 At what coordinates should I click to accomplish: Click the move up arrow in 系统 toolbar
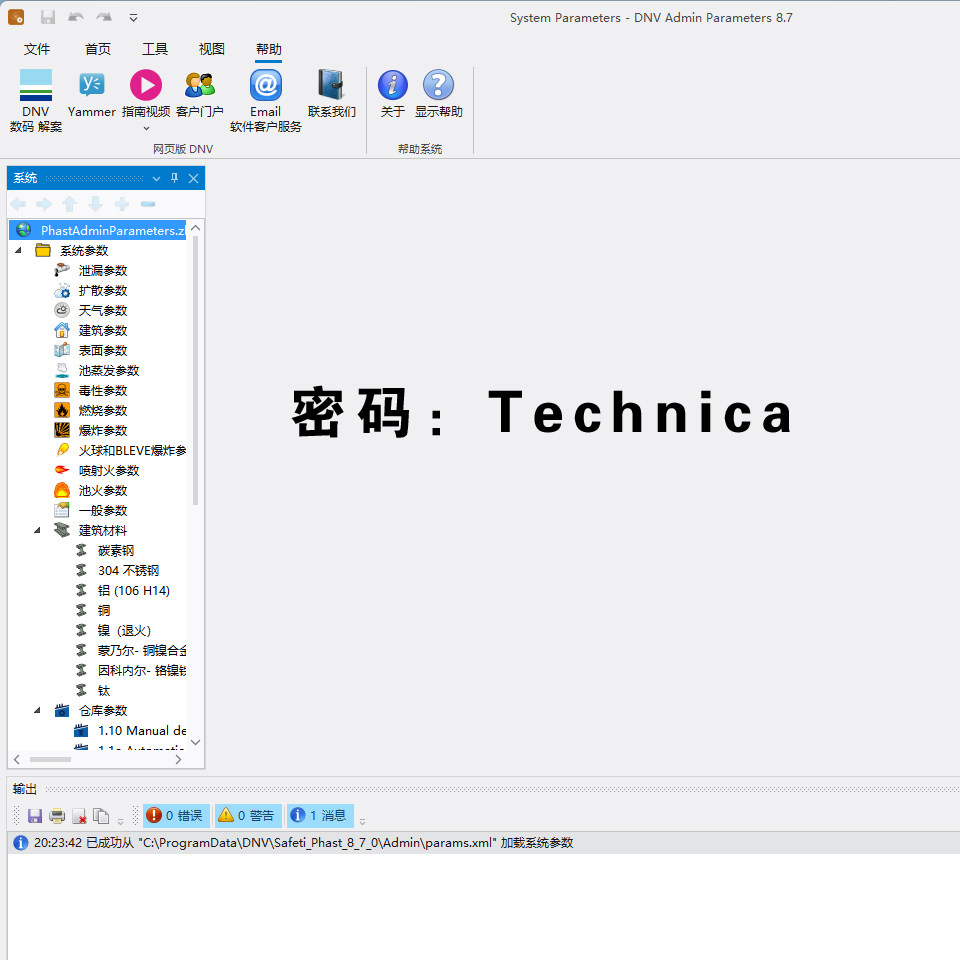[70, 204]
